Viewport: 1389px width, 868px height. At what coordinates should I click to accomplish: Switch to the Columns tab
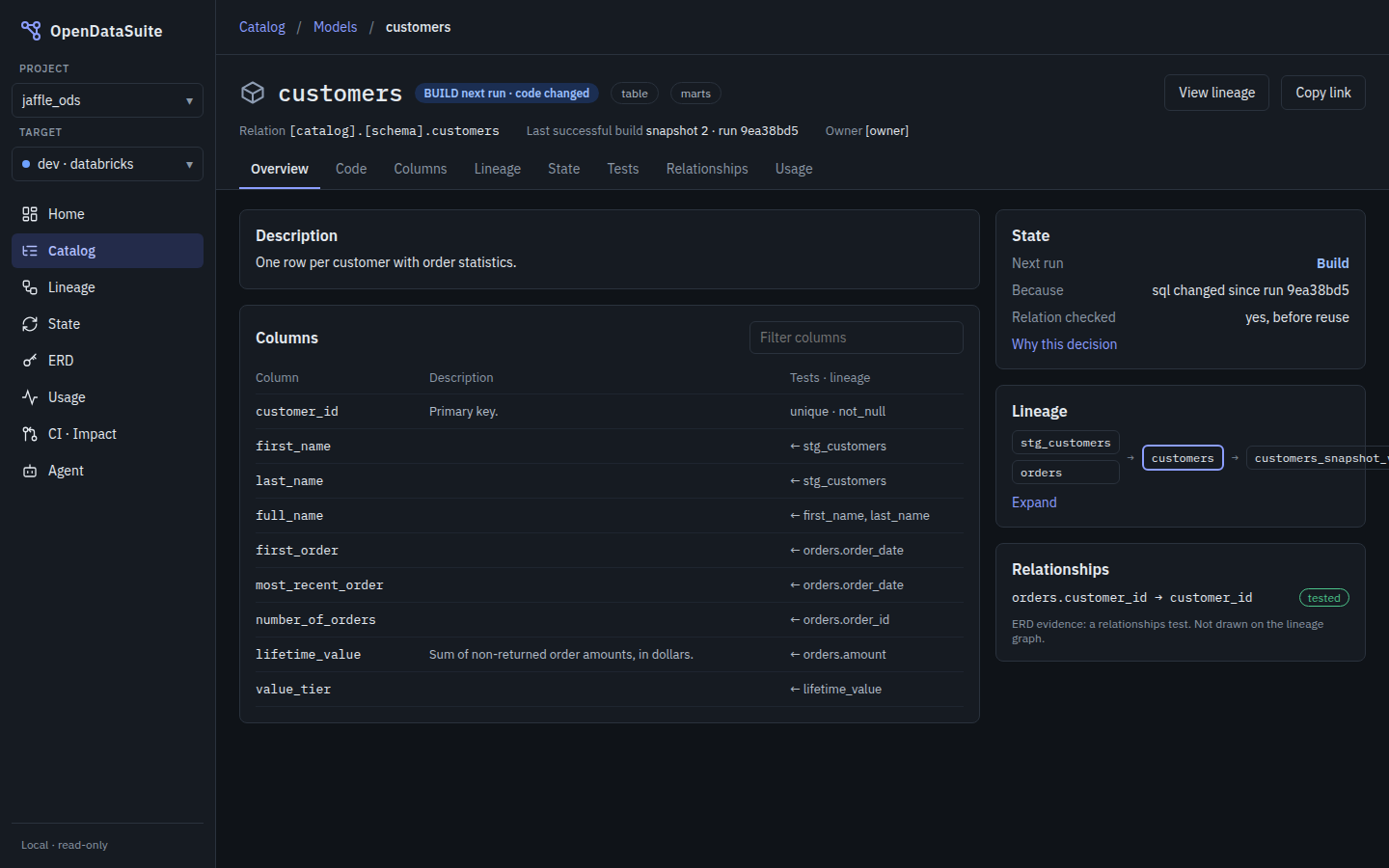click(420, 169)
